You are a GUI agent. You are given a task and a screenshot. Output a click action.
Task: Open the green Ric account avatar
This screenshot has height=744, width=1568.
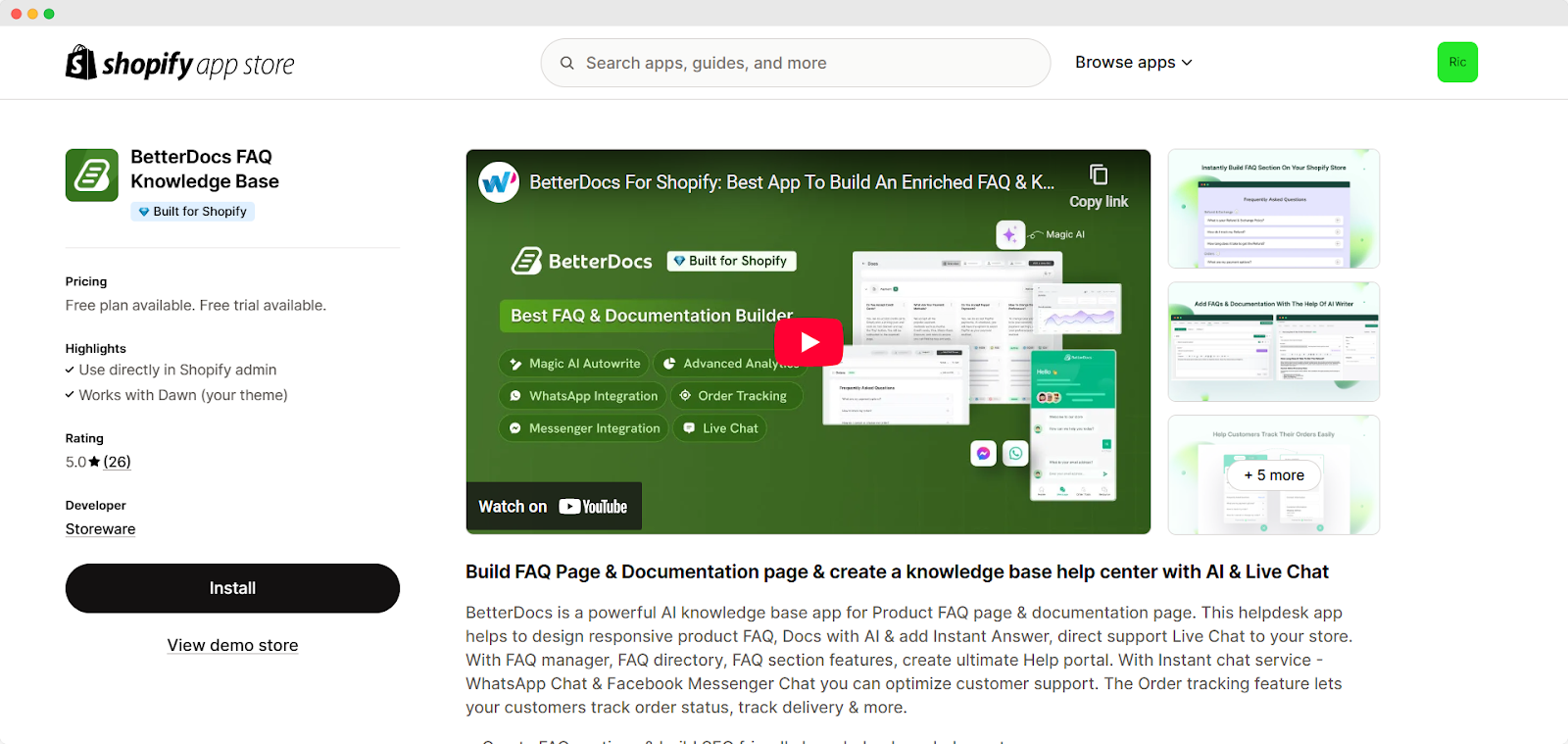pyautogui.click(x=1457, y=62)
